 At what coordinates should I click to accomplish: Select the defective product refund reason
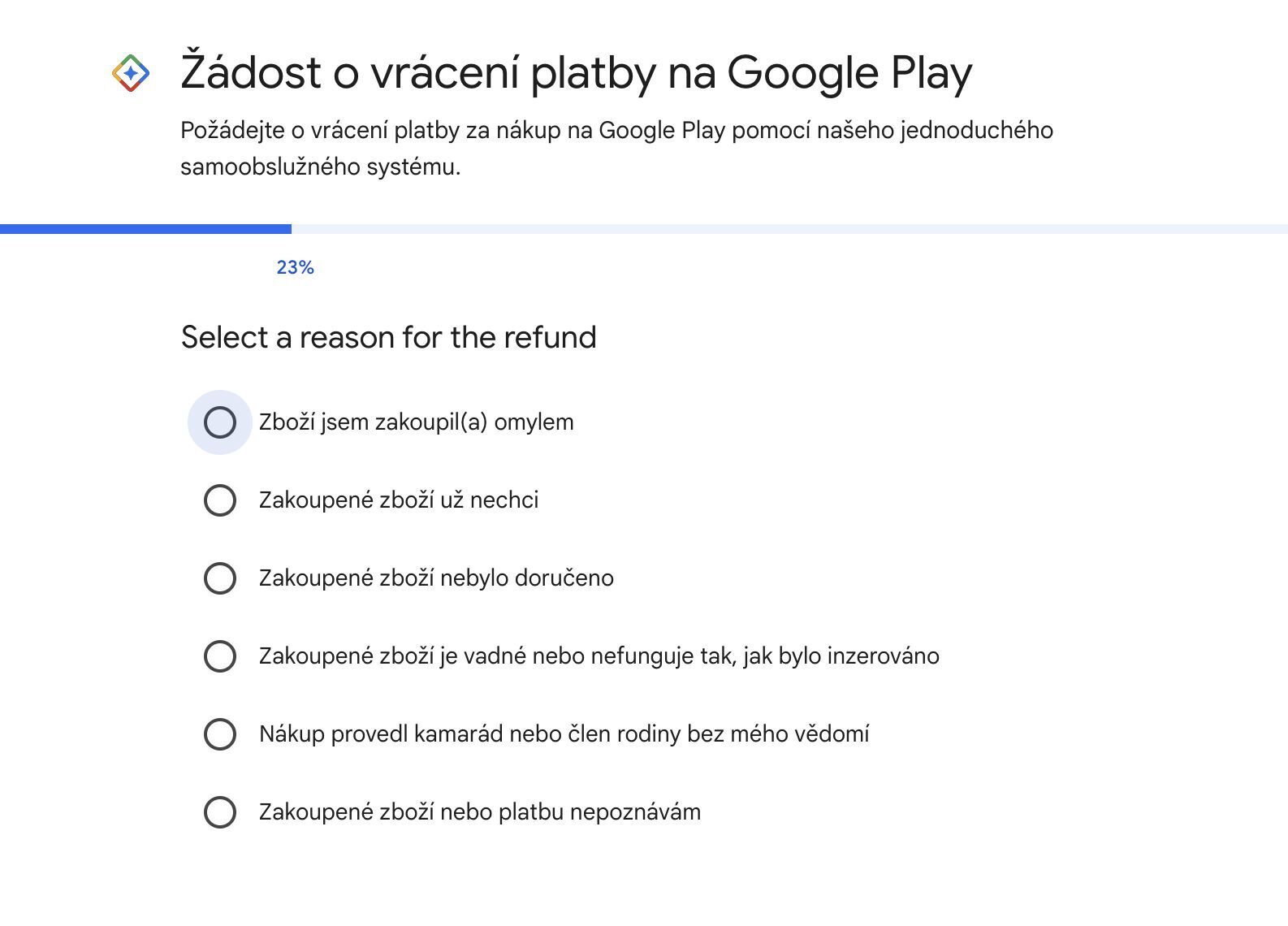[218, 656]
